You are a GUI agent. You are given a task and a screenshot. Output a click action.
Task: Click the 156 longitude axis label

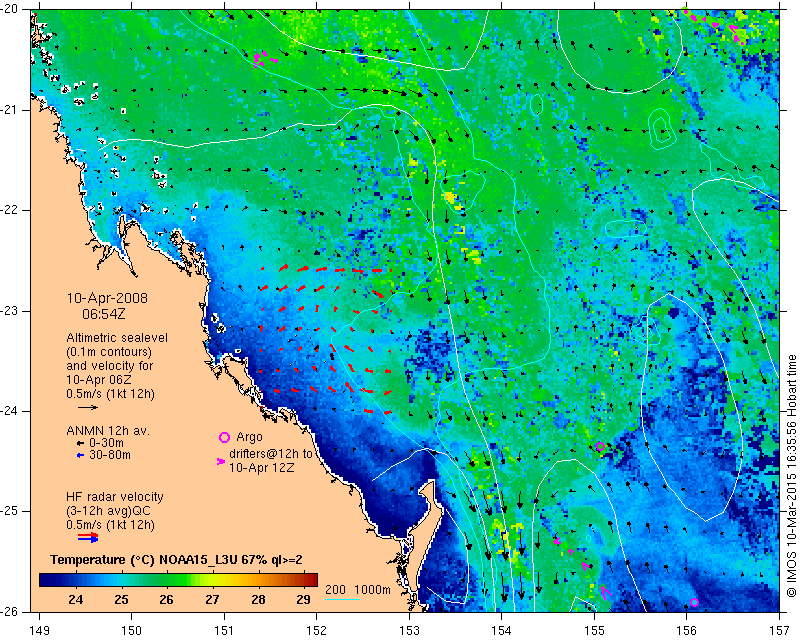pyautogui.click(x=687, y=631)
